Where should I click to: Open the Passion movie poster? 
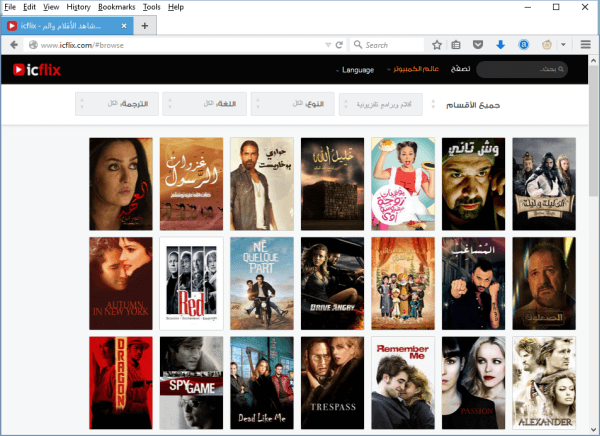473,383
